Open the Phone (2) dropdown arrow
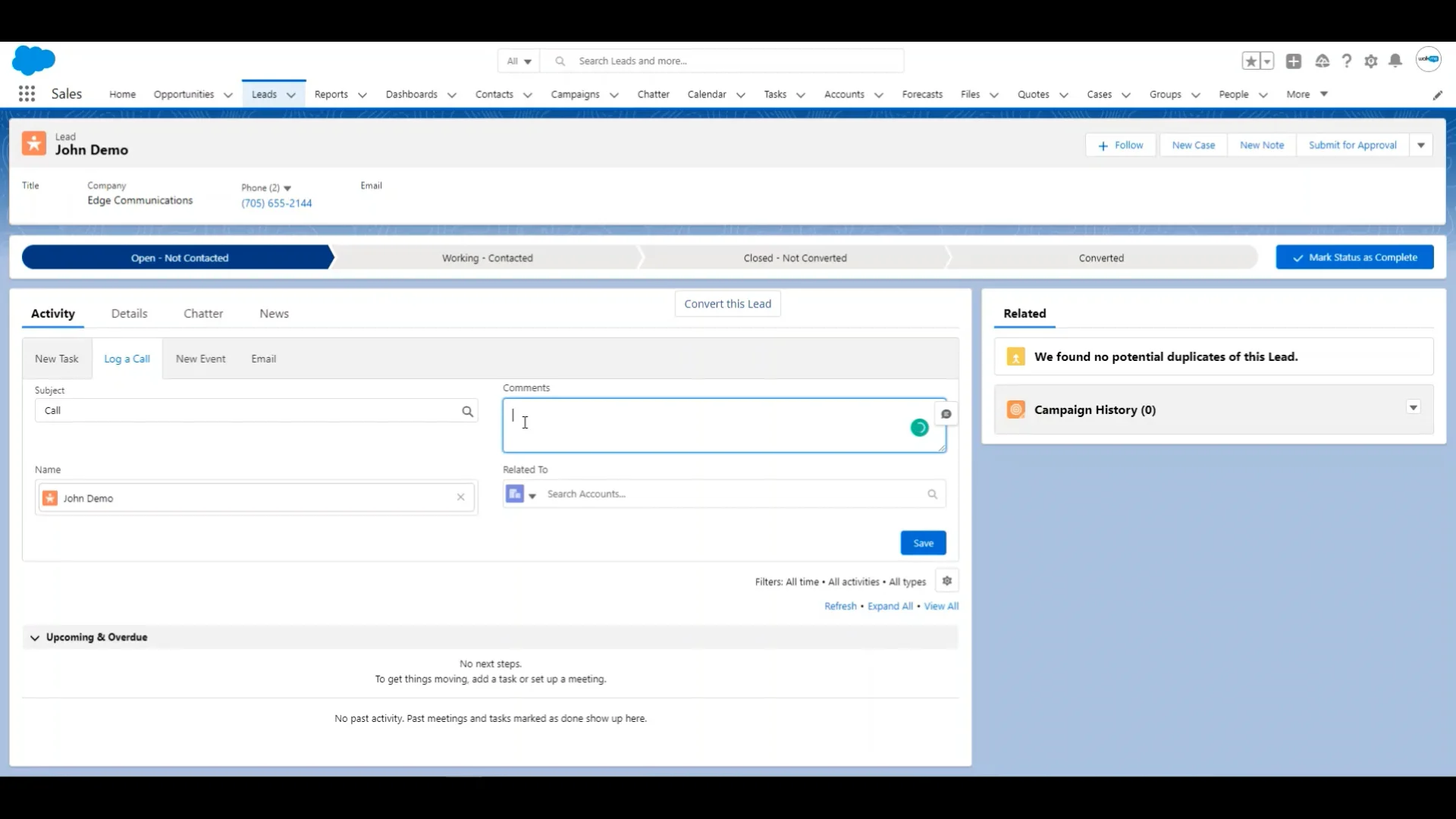Viewport: 1456px width, 819px height. 287,187
